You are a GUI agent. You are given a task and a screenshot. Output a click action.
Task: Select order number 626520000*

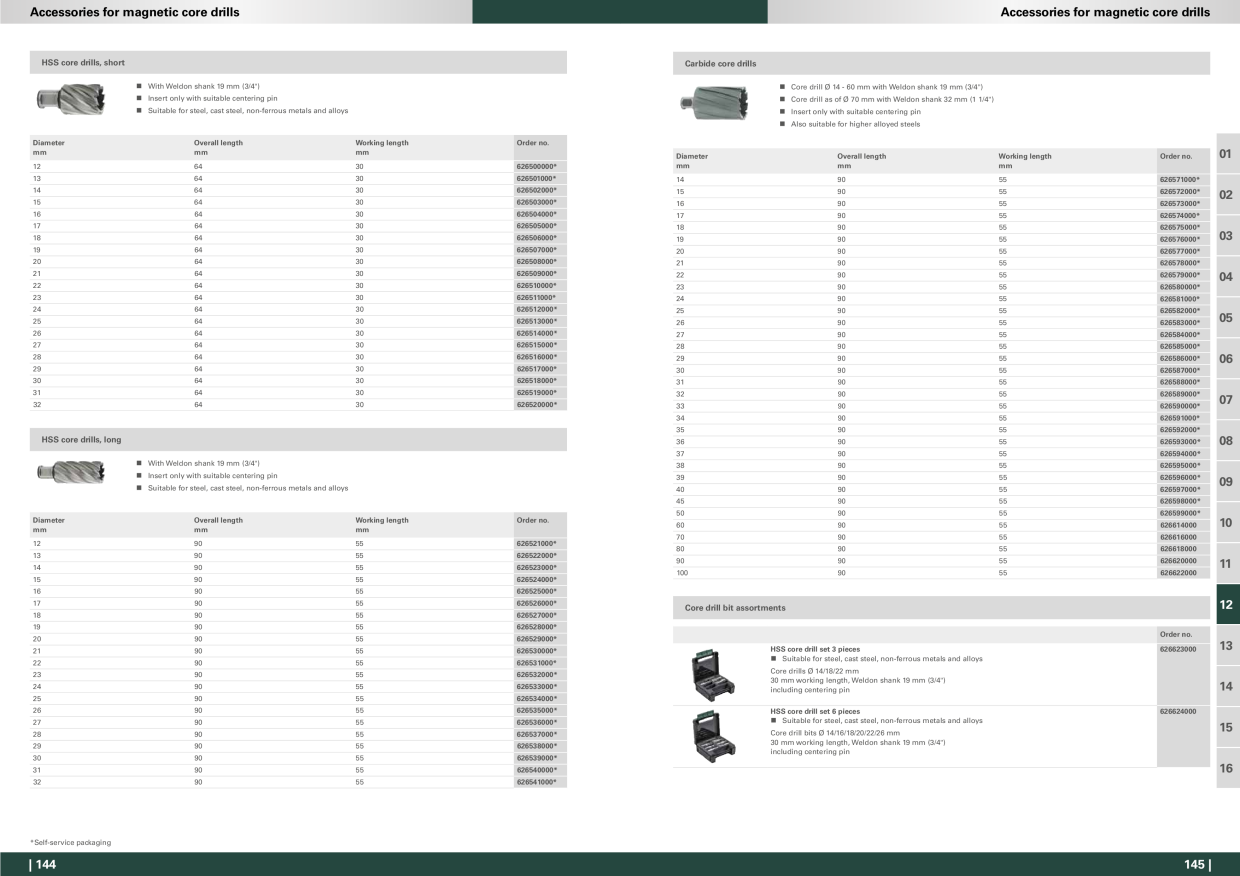[536, 405]
